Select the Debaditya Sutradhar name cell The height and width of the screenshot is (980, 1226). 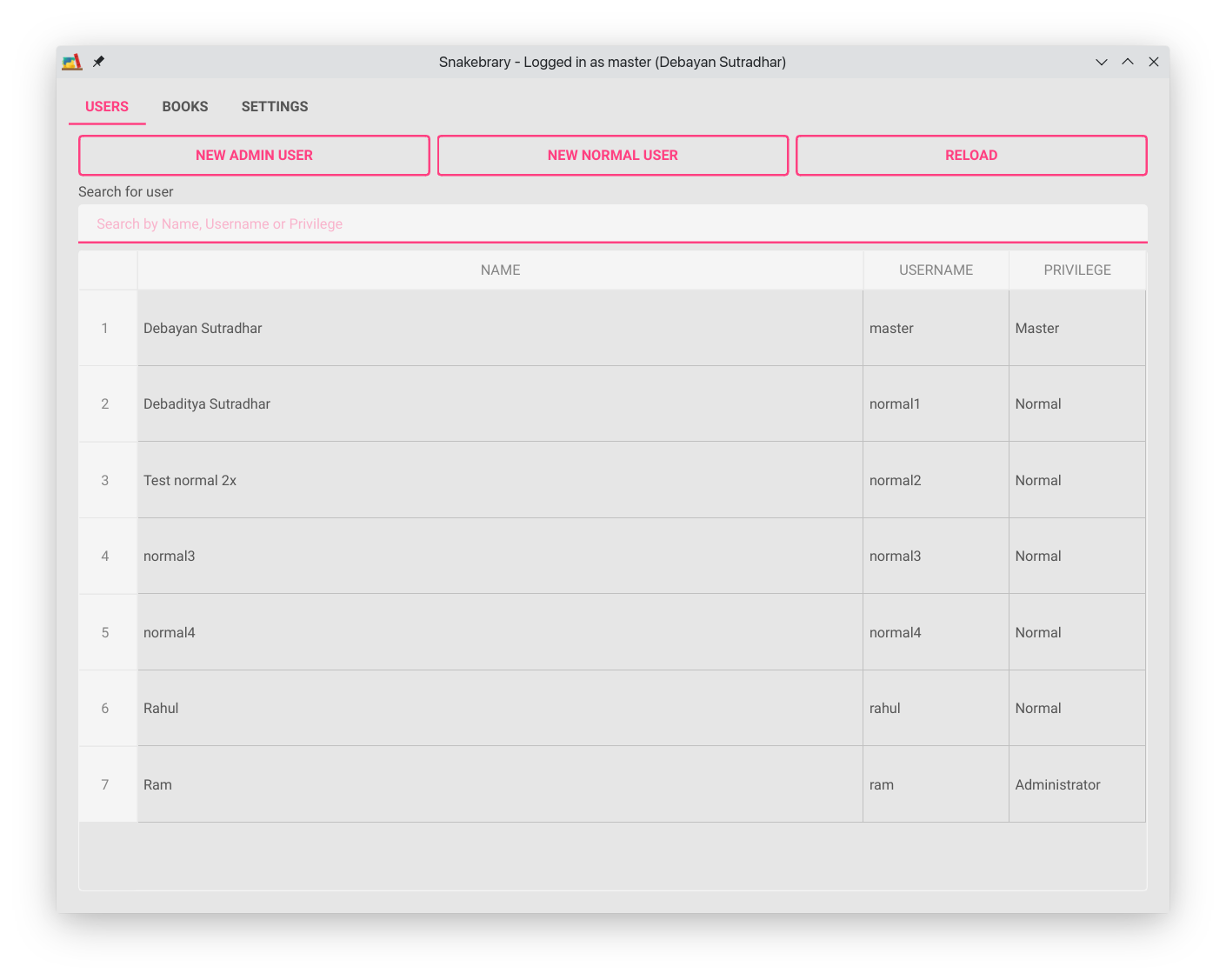500,403
